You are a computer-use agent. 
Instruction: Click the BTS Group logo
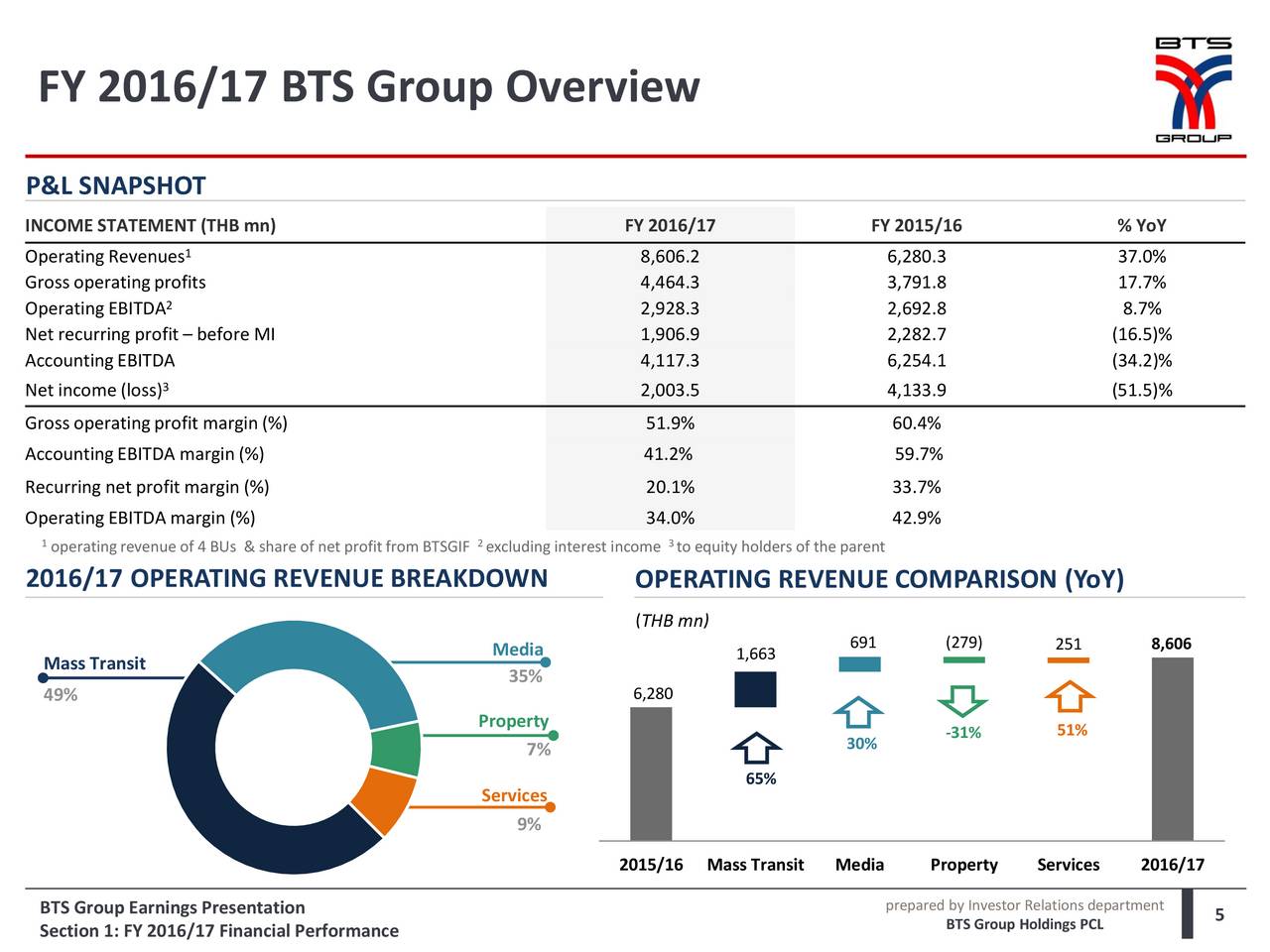[x=1194, y=90]
